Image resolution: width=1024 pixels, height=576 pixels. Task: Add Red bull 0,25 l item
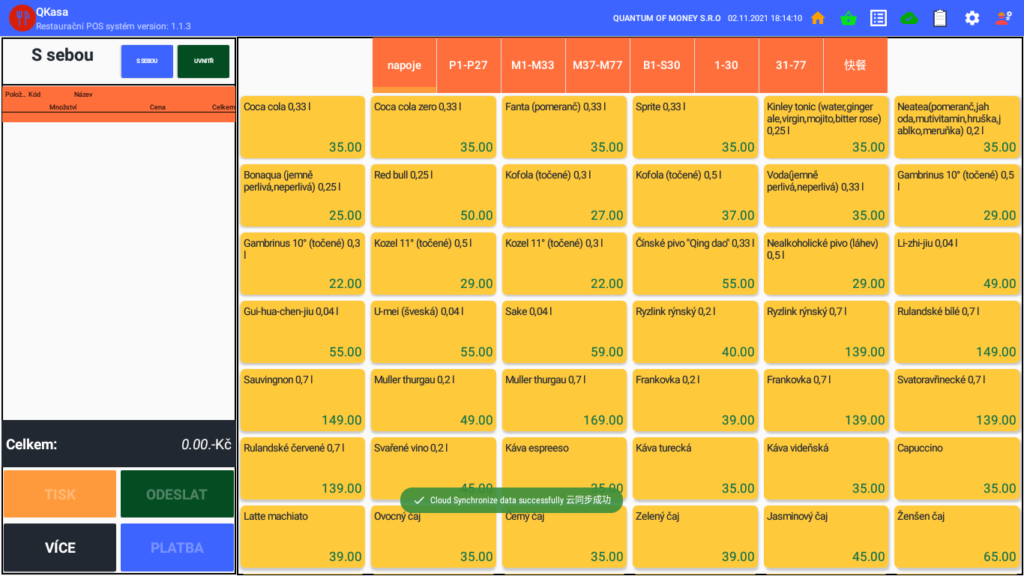pos(433,195)
